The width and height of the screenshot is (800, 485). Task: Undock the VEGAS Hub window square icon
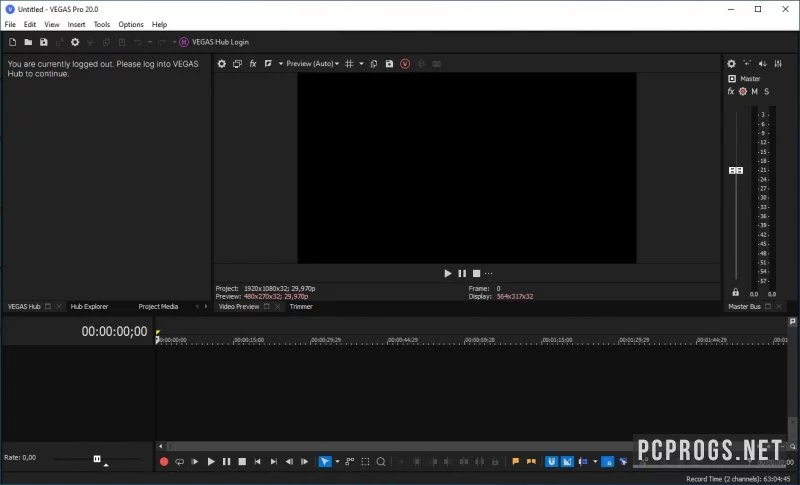pos(48,307)
